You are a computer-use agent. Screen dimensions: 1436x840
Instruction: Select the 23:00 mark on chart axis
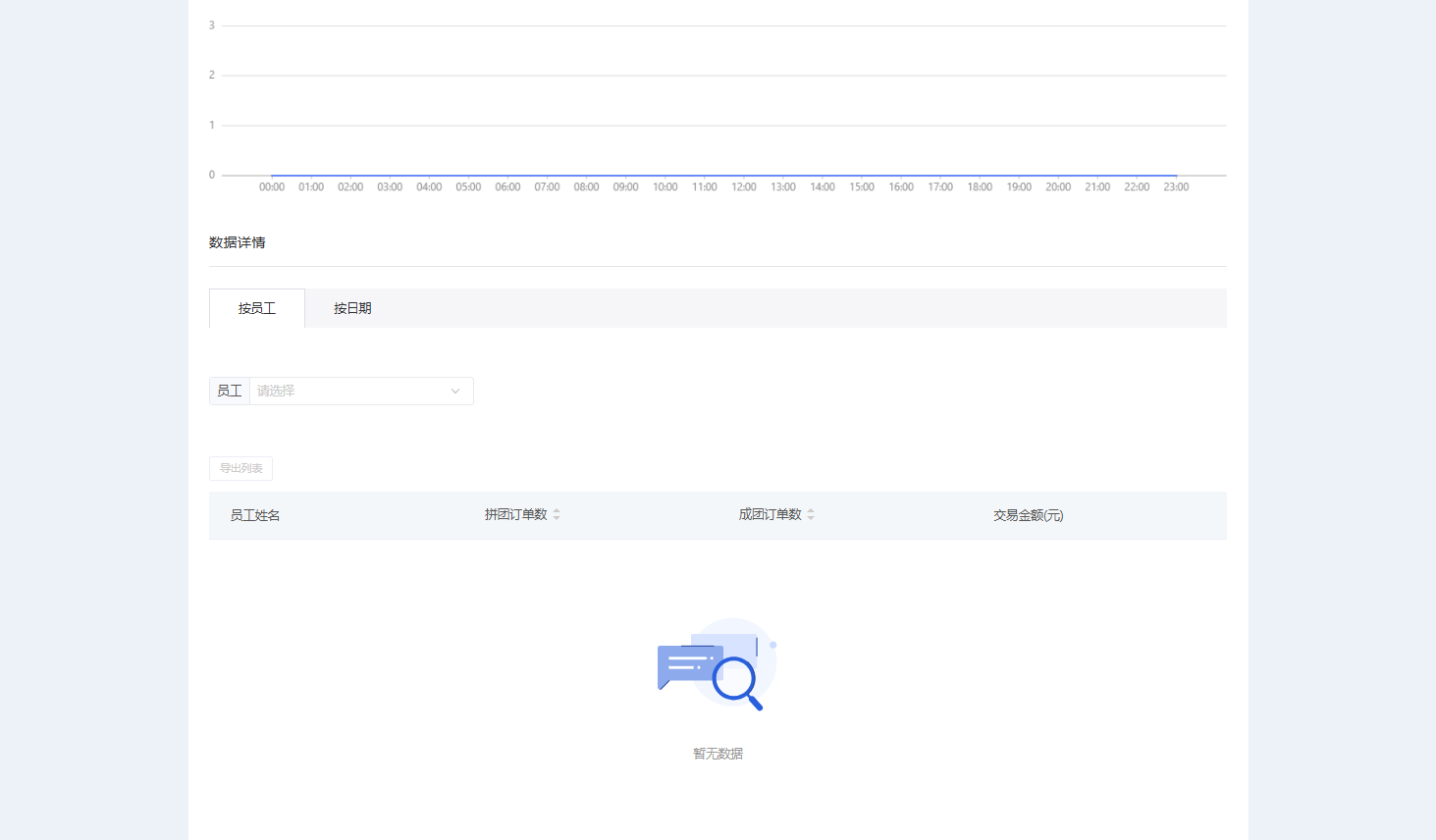[1176, 186]
